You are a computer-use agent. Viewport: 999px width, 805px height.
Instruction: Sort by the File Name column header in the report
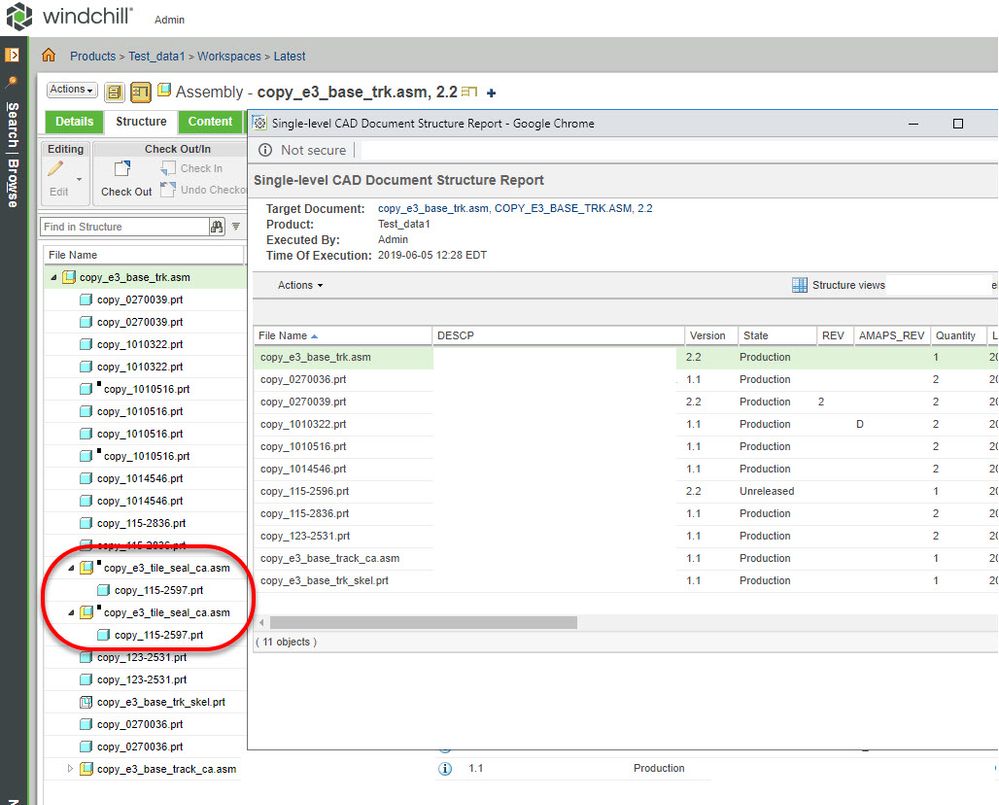click(x=283, y=336)
